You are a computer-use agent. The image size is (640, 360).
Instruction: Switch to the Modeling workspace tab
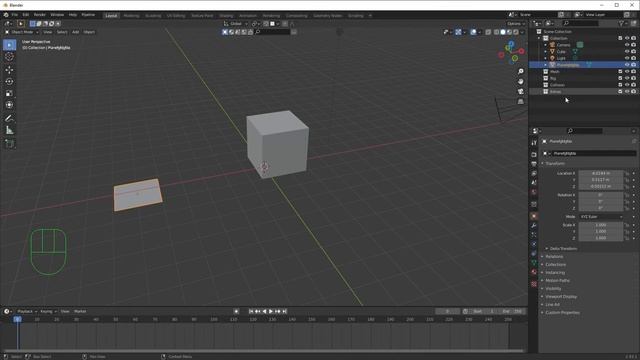pos(131,16)
